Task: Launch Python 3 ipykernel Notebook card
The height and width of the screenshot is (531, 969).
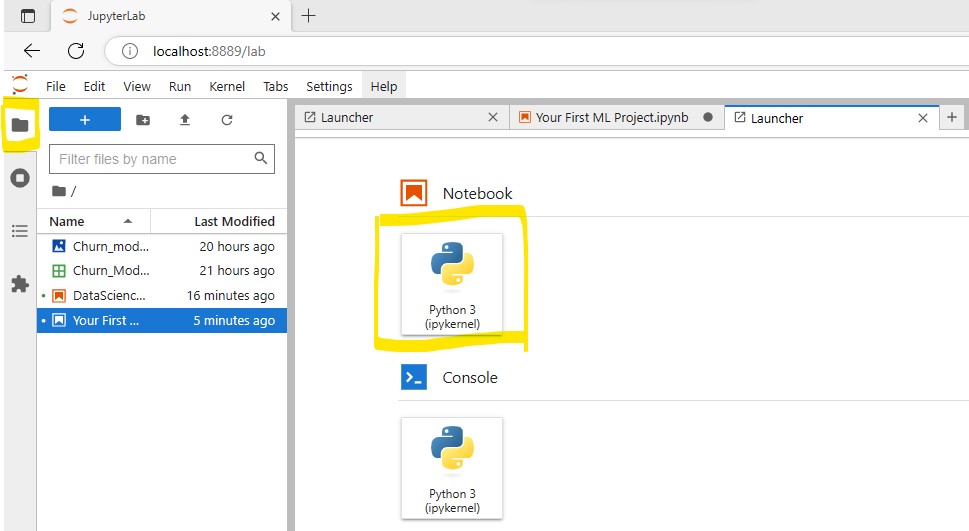Action: coord(452,284)
